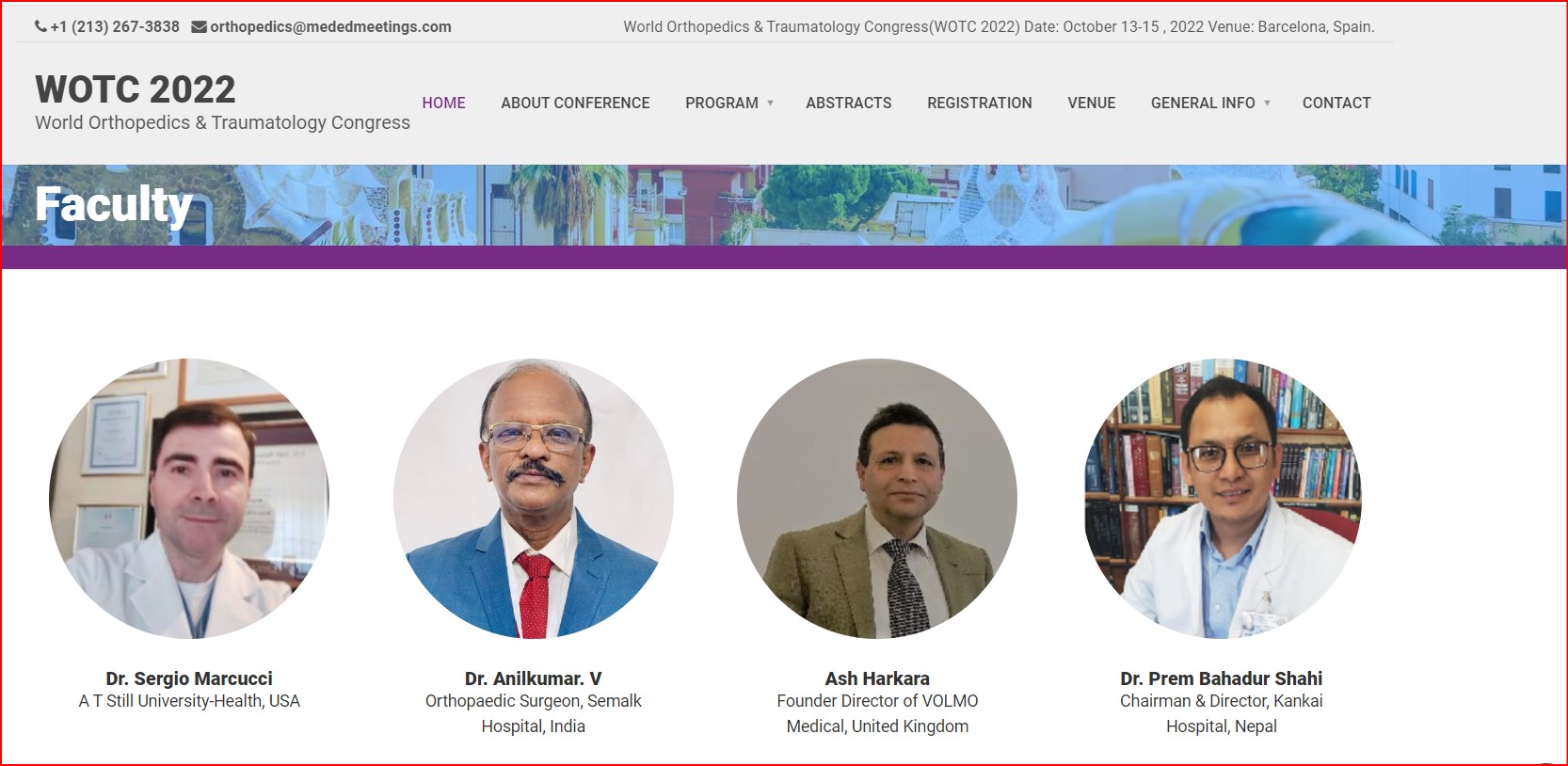
Task: Go to ABOUT CONFERENCE page
Action: [x=575, y=103]
